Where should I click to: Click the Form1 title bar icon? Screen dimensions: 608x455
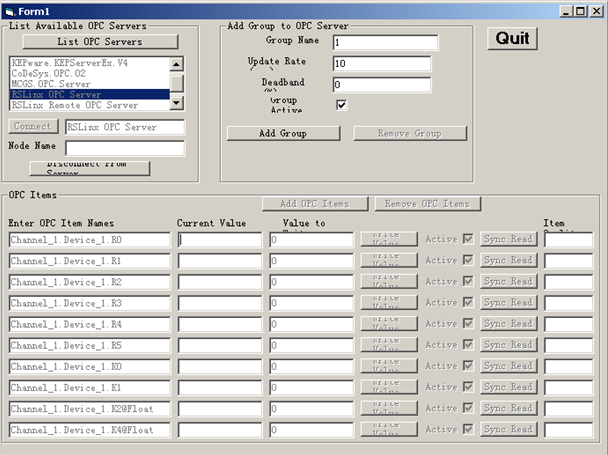coord(9,10)
